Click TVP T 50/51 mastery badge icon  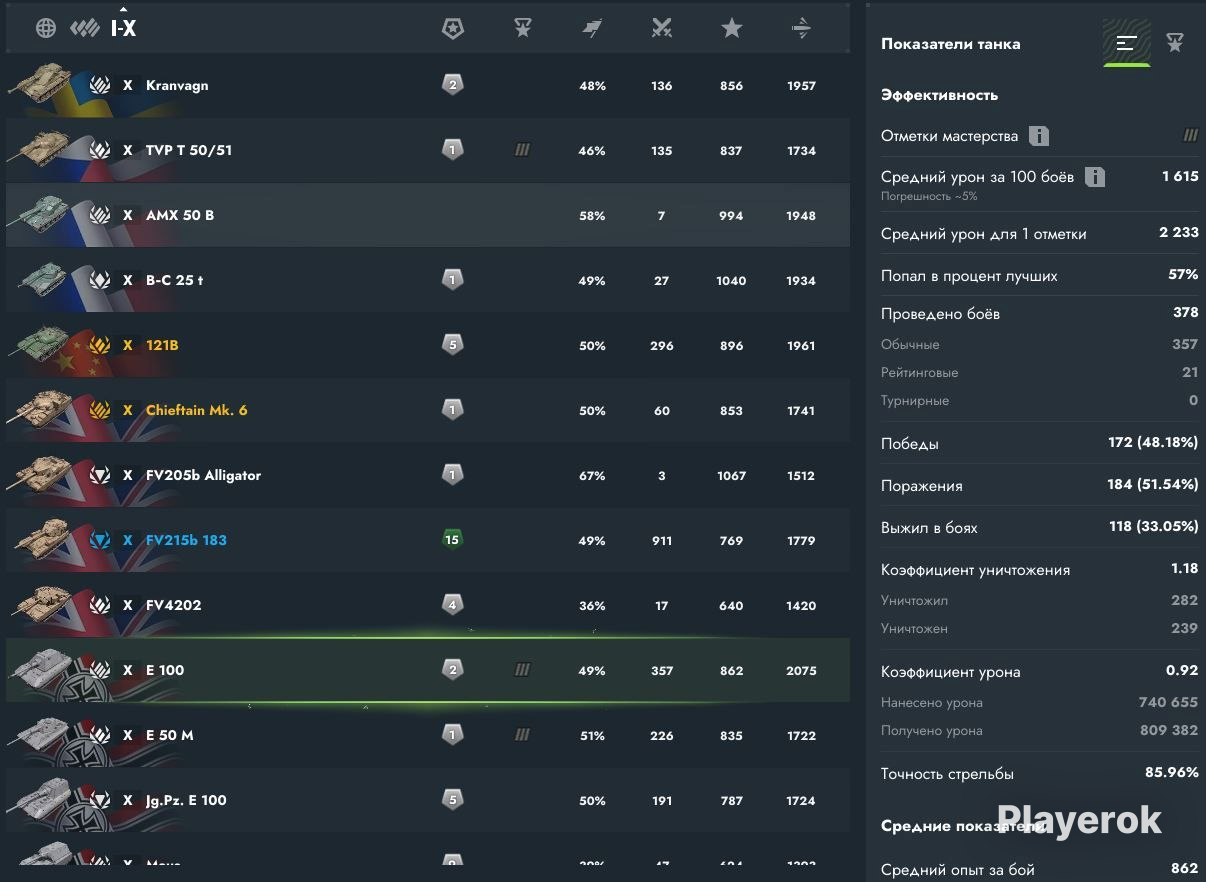coord(452,150)
